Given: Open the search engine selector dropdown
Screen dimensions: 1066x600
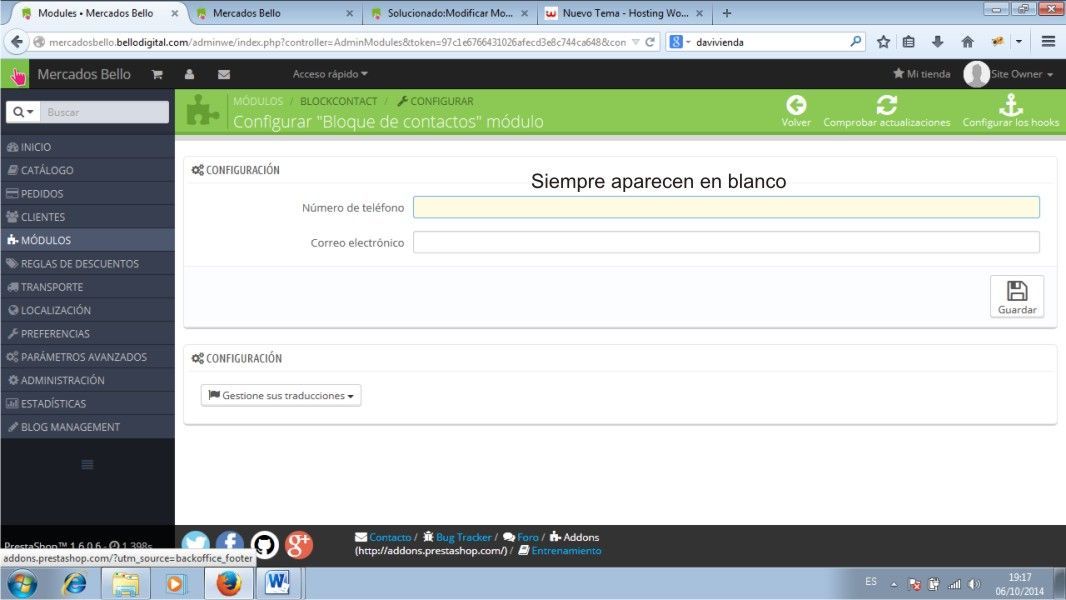Looking at the screenshot, I should pyautogui.click(x=680, y=42).
